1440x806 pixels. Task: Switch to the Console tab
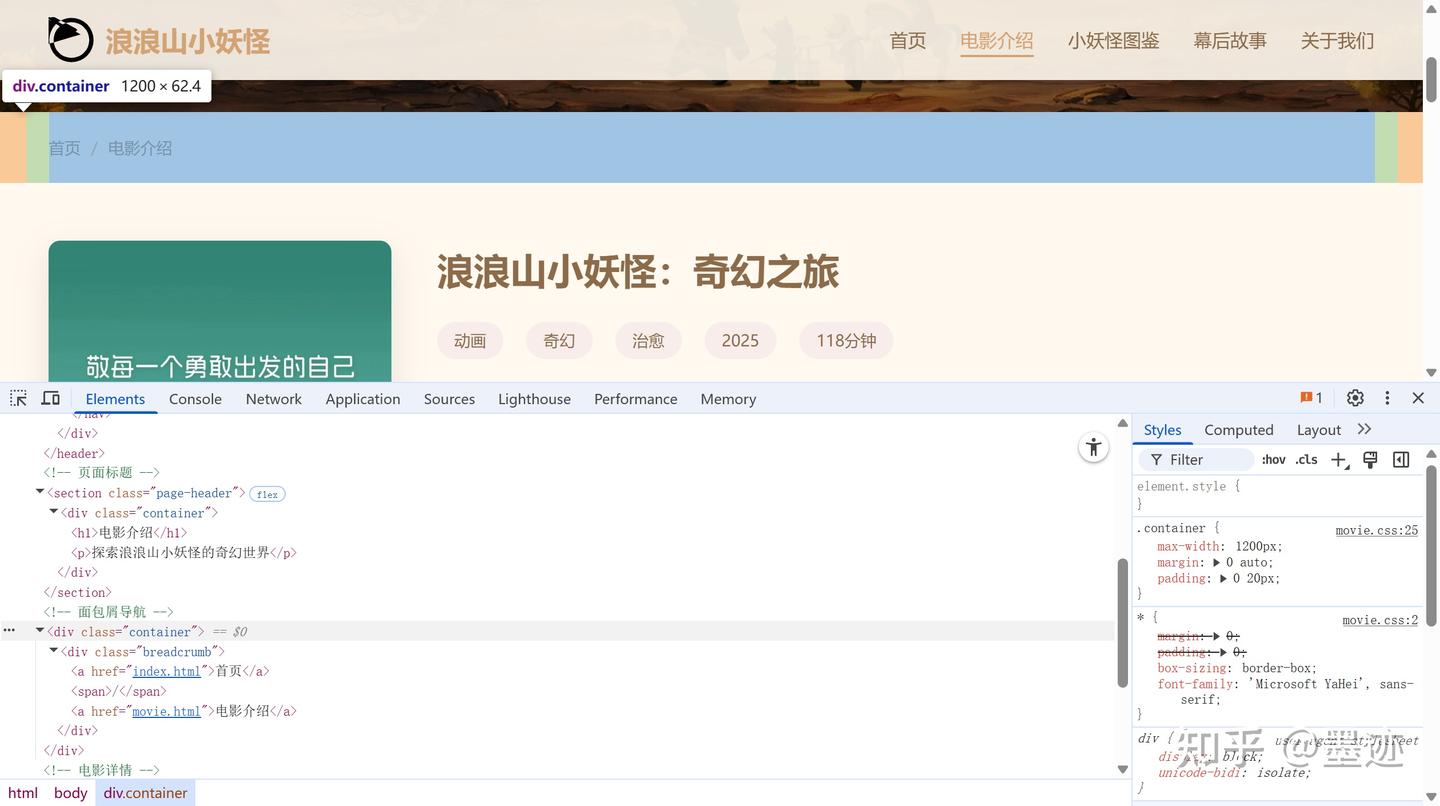tap(195, 398)
